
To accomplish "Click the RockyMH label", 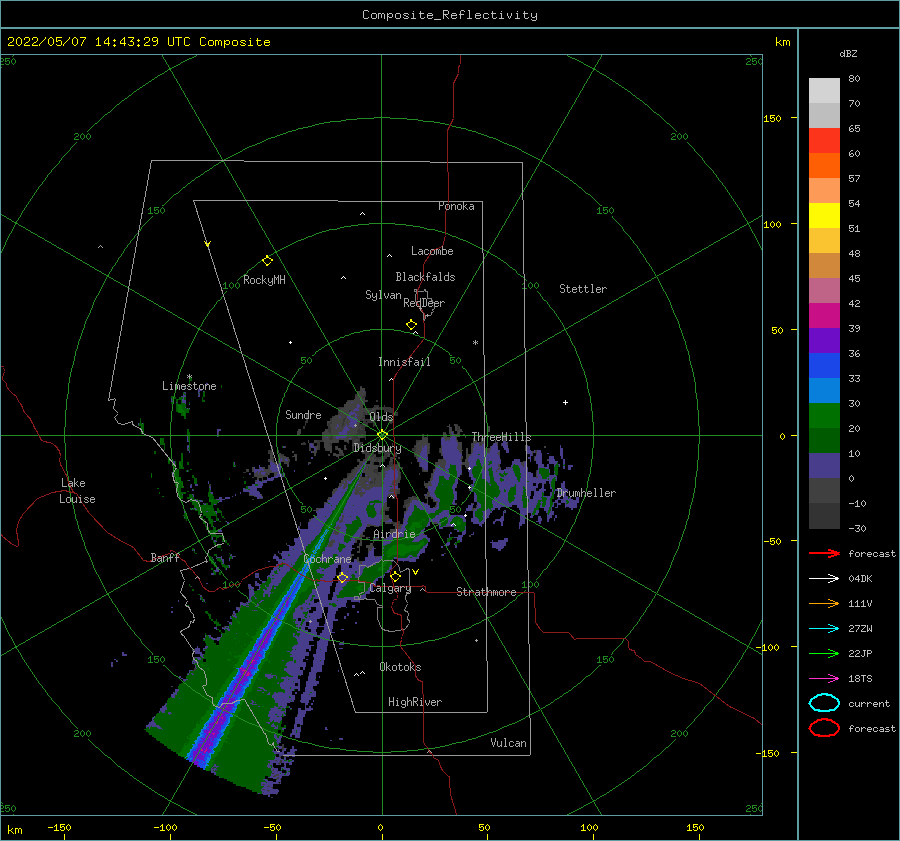I will [x=264, y=280].
